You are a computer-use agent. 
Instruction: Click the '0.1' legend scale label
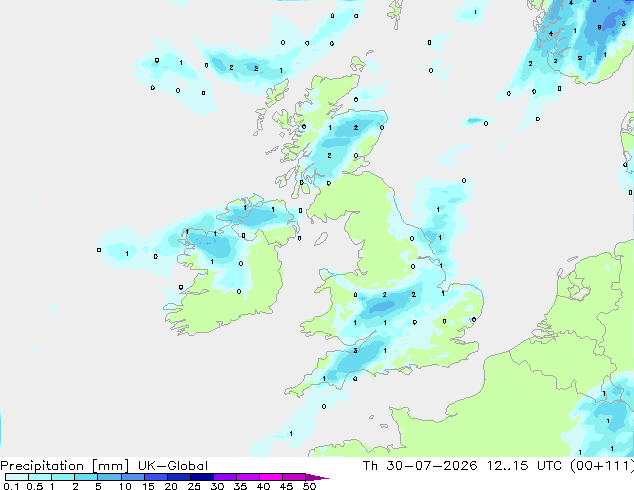[x=11, y=486]
